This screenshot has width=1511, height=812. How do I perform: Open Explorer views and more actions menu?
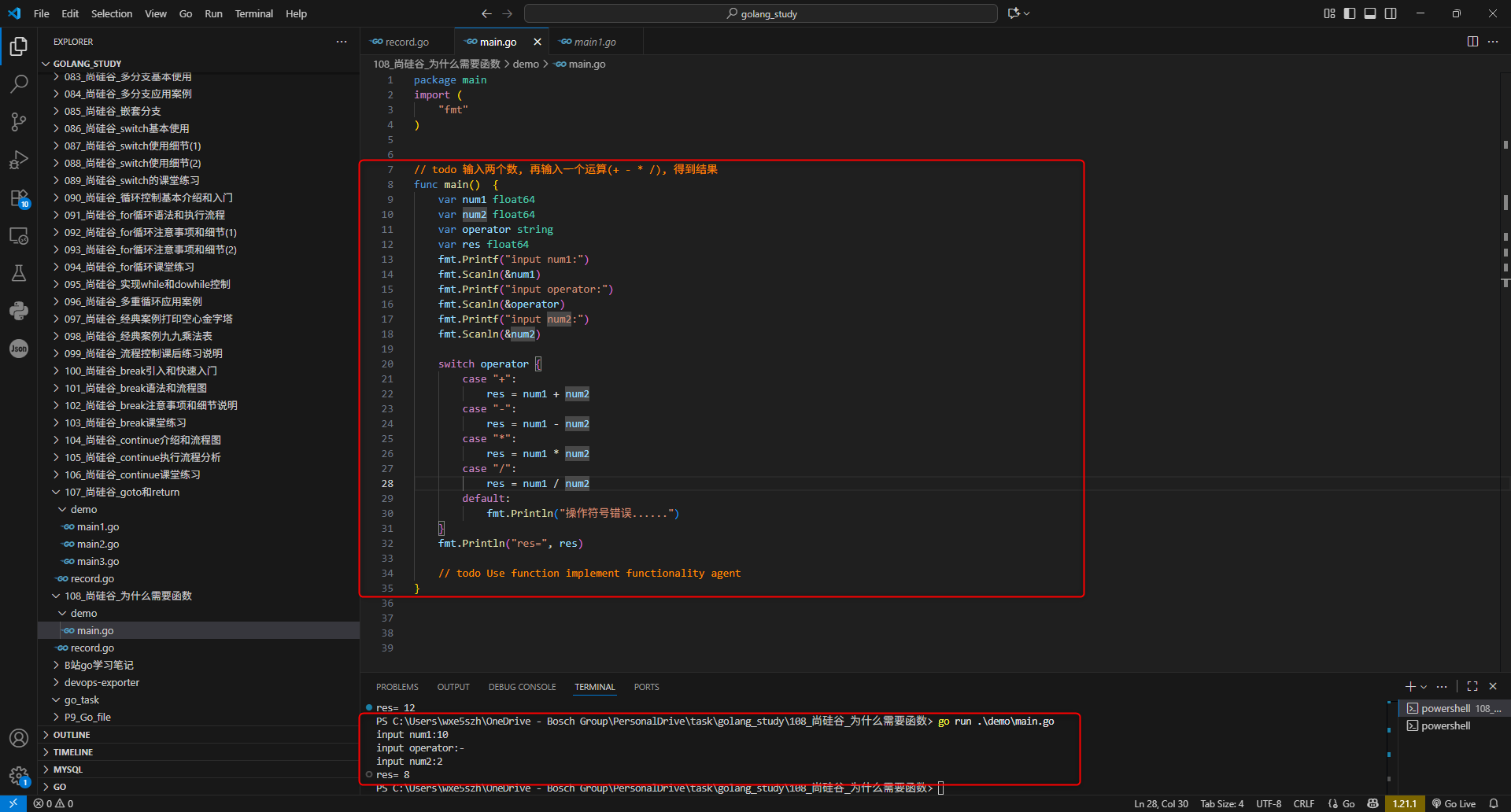342,42
